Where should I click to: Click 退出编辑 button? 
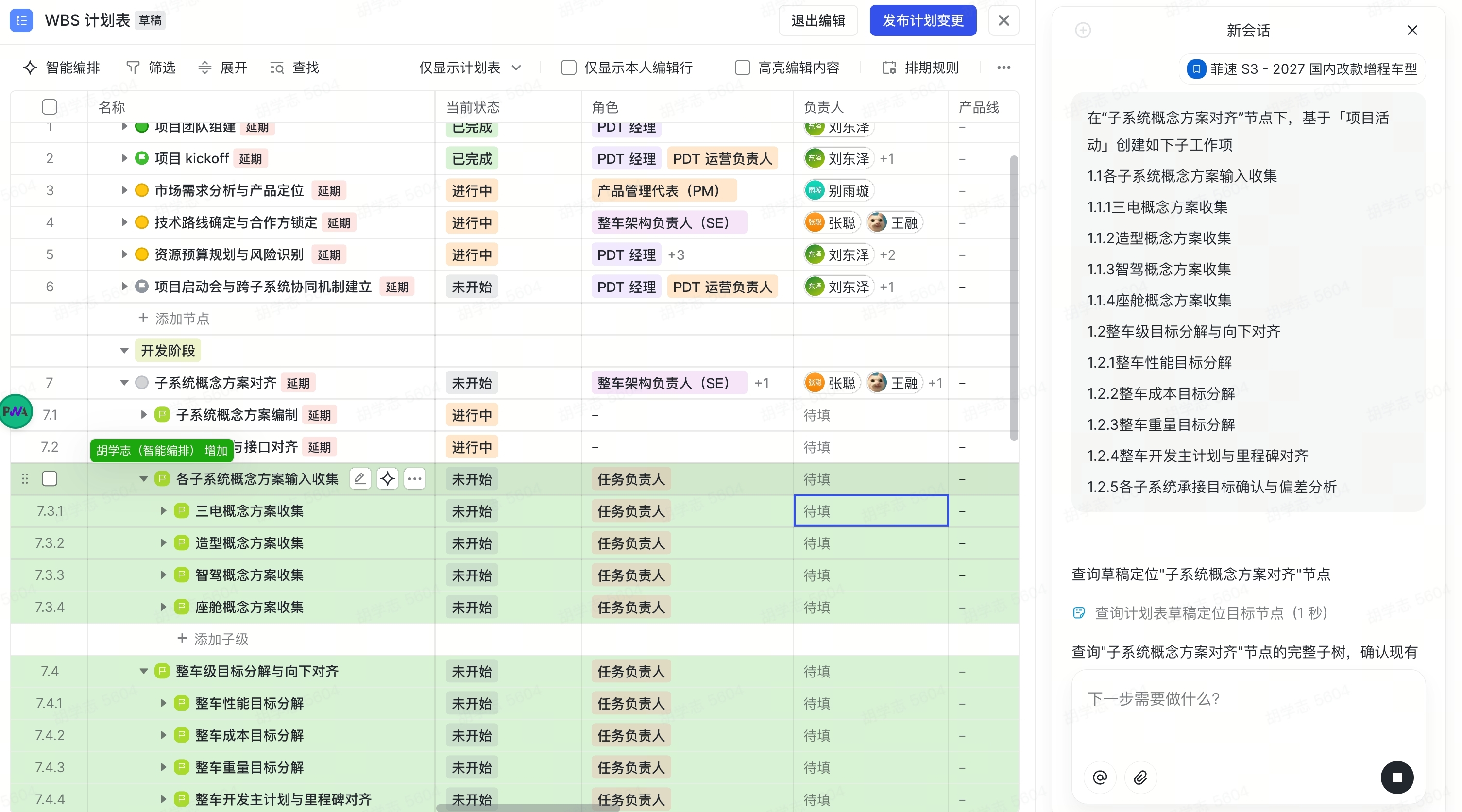click(x=818, y=20)
